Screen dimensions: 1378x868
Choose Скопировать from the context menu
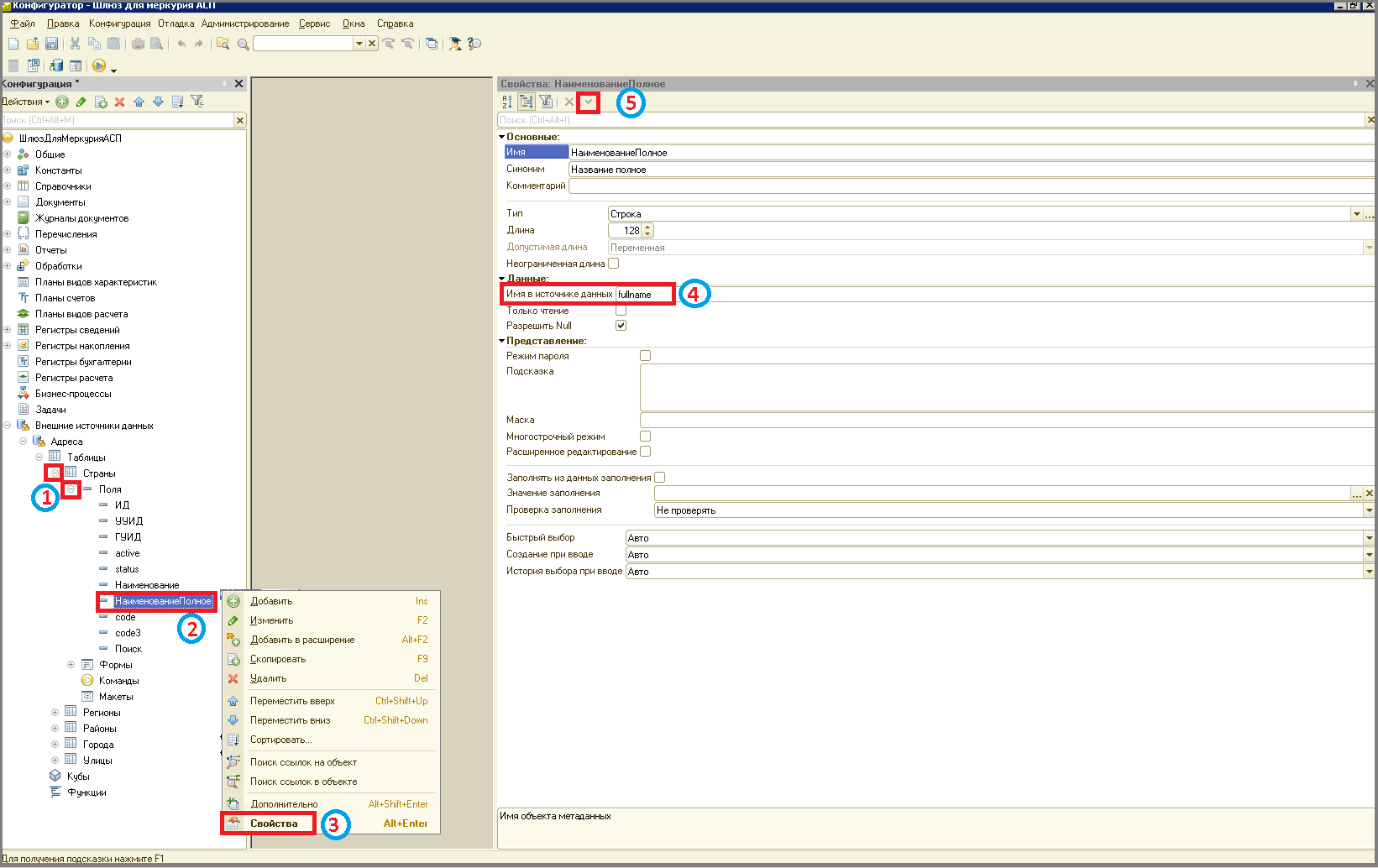pyautogui.click(x=278, y=659)
